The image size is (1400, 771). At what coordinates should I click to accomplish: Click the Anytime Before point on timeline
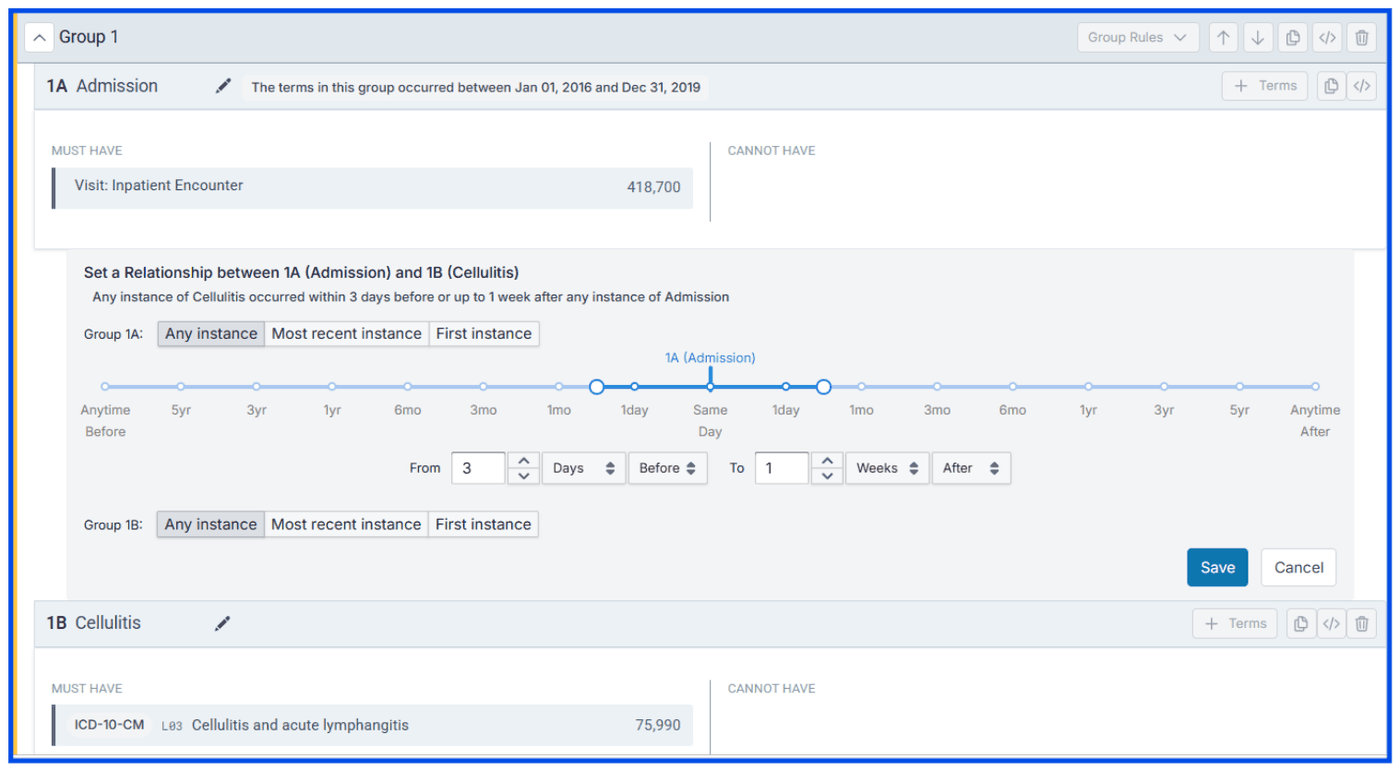coord(105,386)
